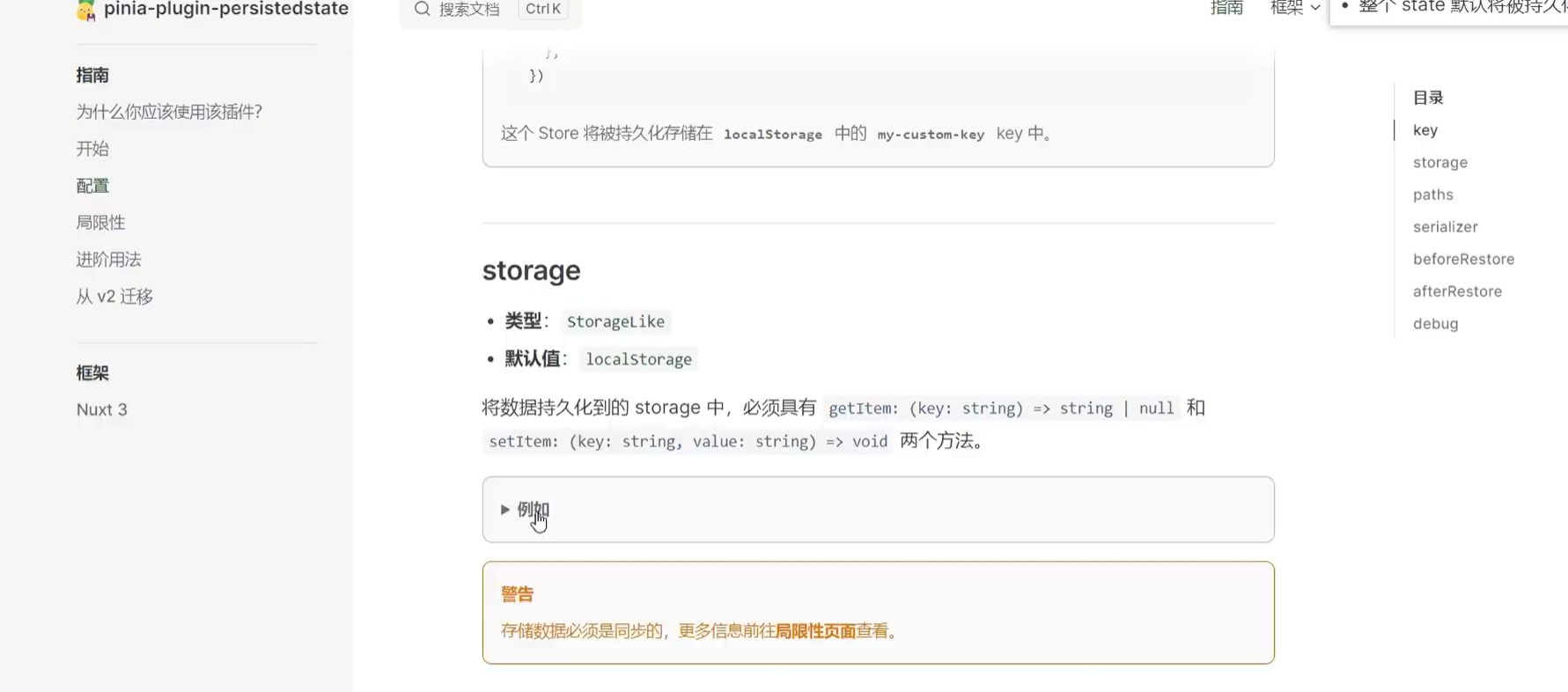Screen dimensions: 1568x692
Task: Collapse the 例如 disclosure triangle
Action: point(505,509)
